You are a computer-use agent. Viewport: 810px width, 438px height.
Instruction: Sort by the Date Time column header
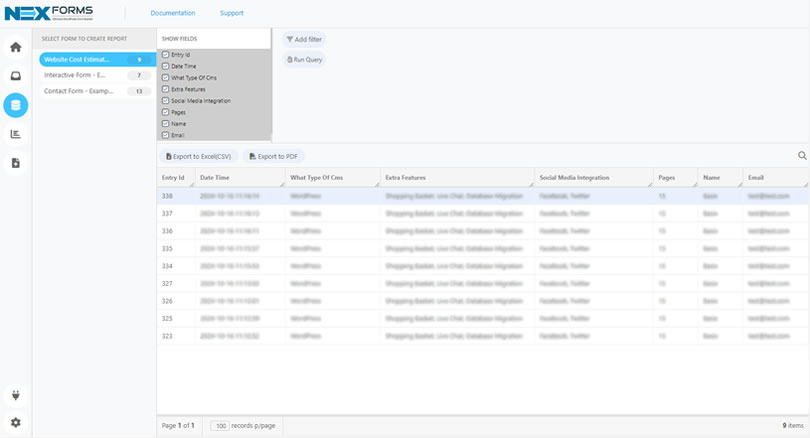tap(240, 177)
